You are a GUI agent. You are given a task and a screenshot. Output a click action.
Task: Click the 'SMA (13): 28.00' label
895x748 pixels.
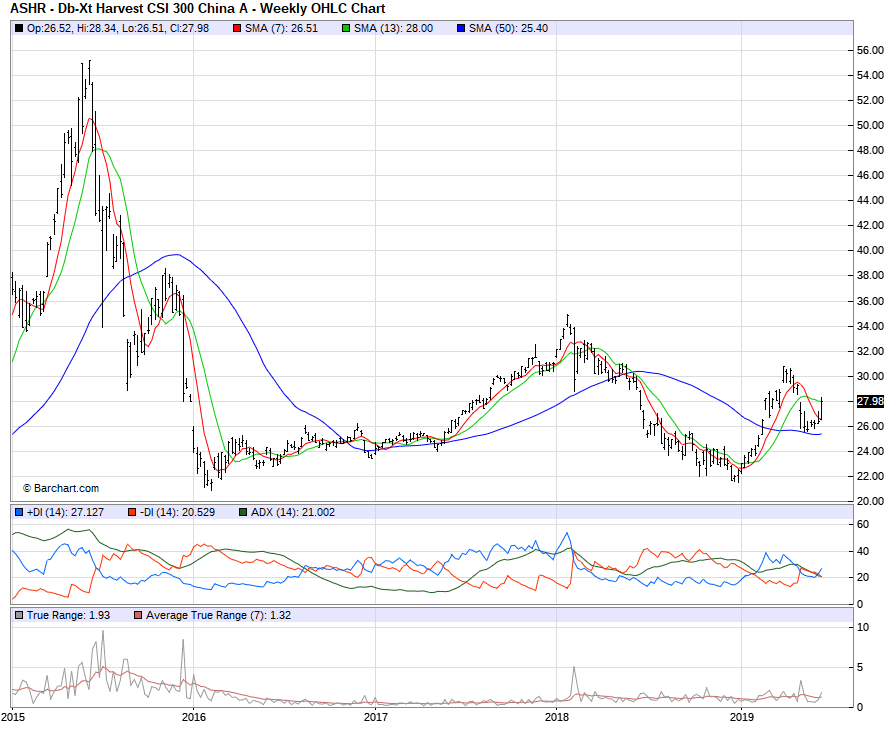coord(393,28)
